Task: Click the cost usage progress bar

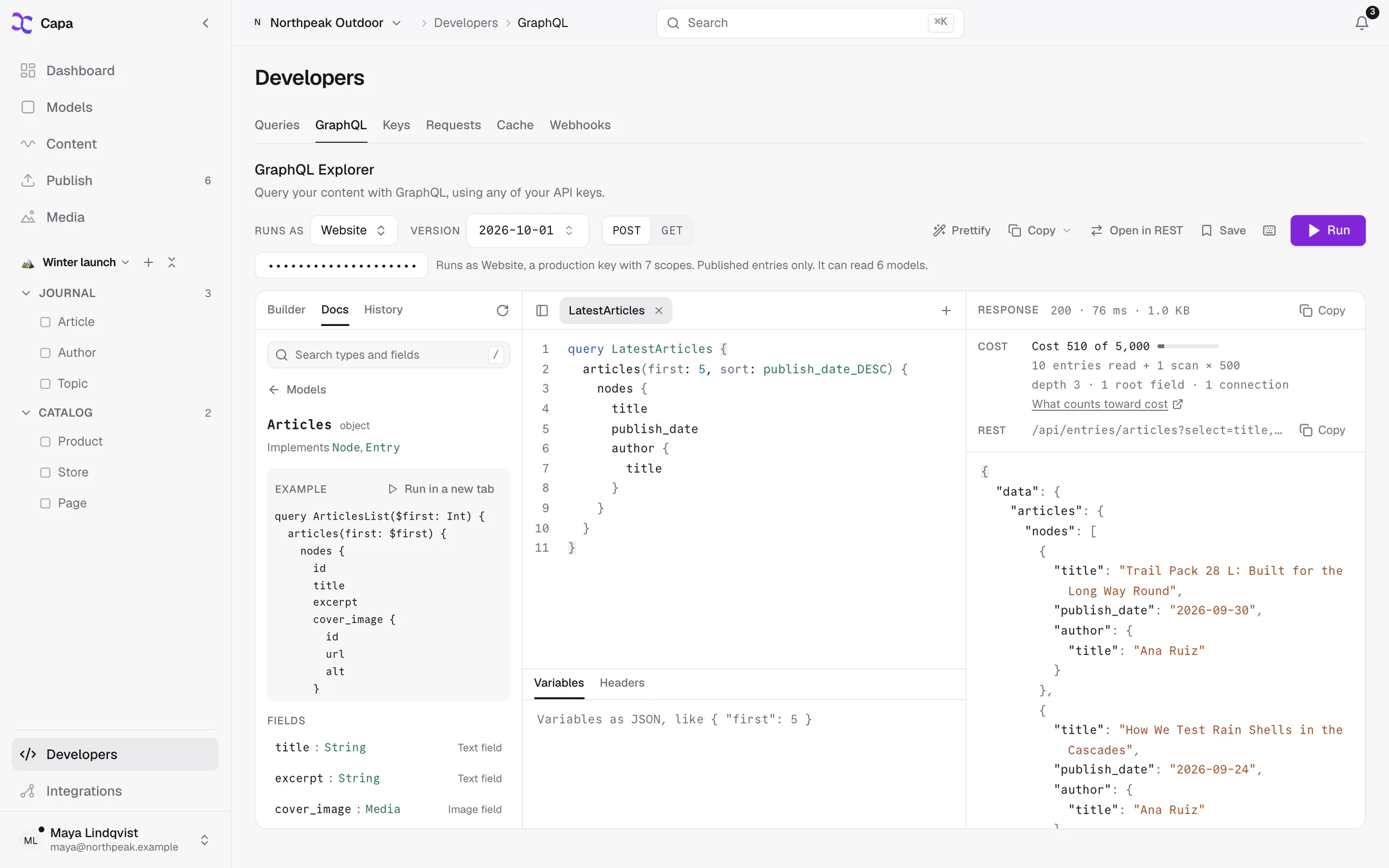Action: (x=1188, y=347)
